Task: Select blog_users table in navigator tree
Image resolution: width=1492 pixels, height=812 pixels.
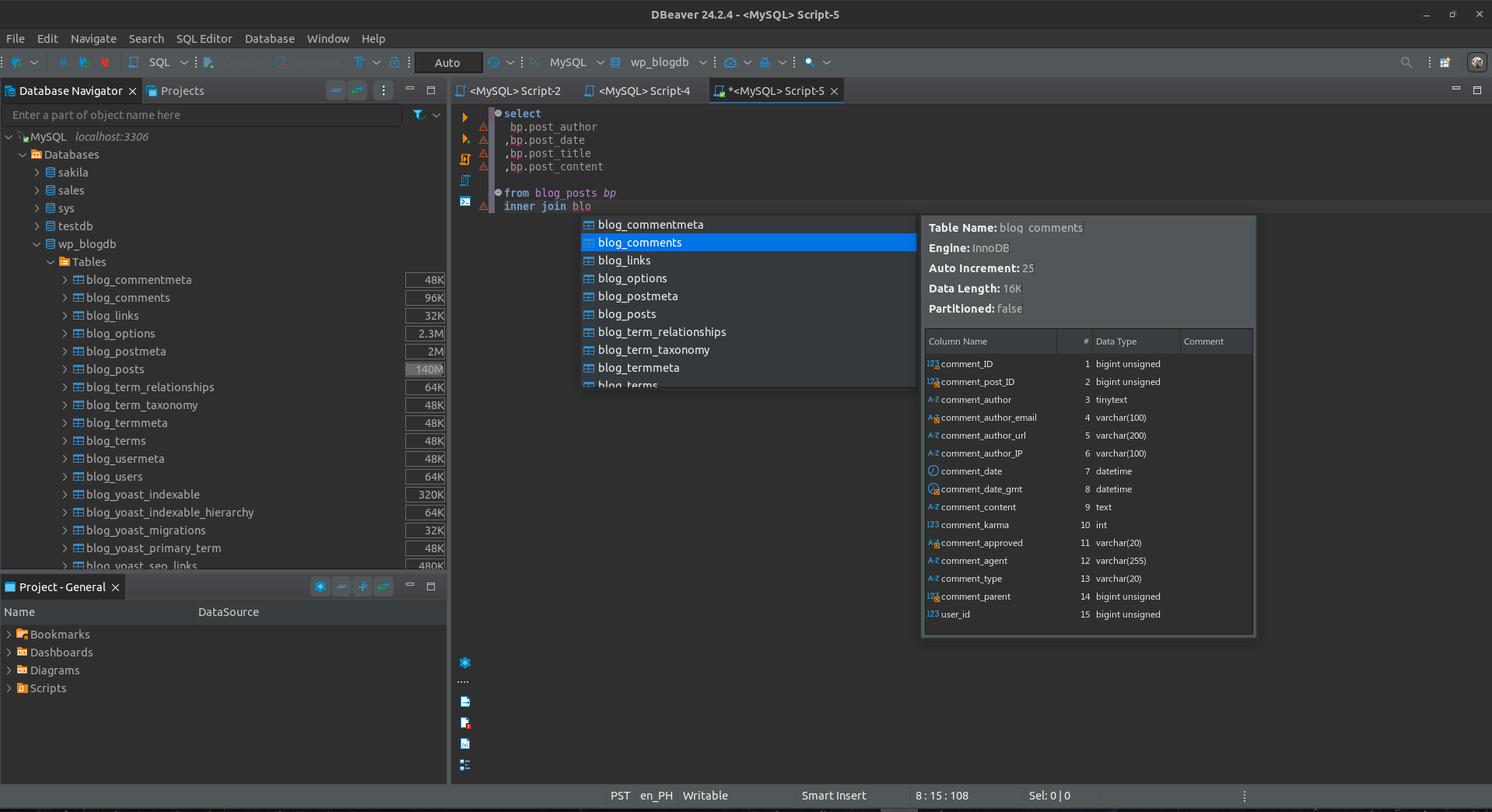Action: 114,476
